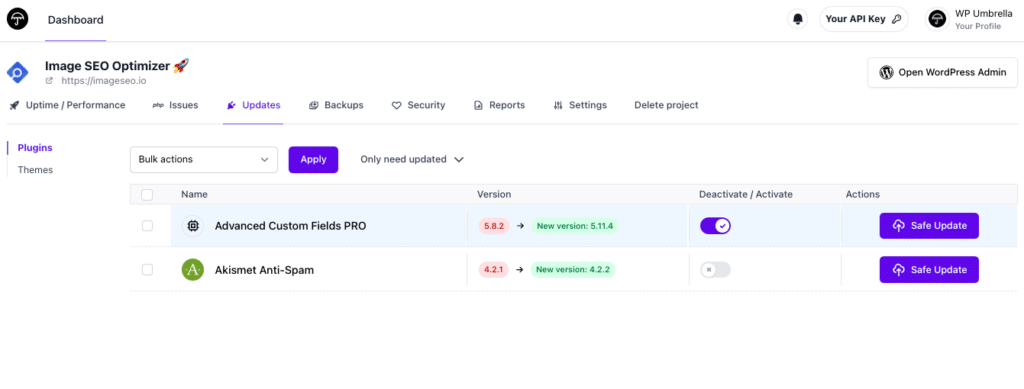The height and width of the screenshot is (389, 1024).
Task: Open the notifications bell icon
Action: click(797, 19)
